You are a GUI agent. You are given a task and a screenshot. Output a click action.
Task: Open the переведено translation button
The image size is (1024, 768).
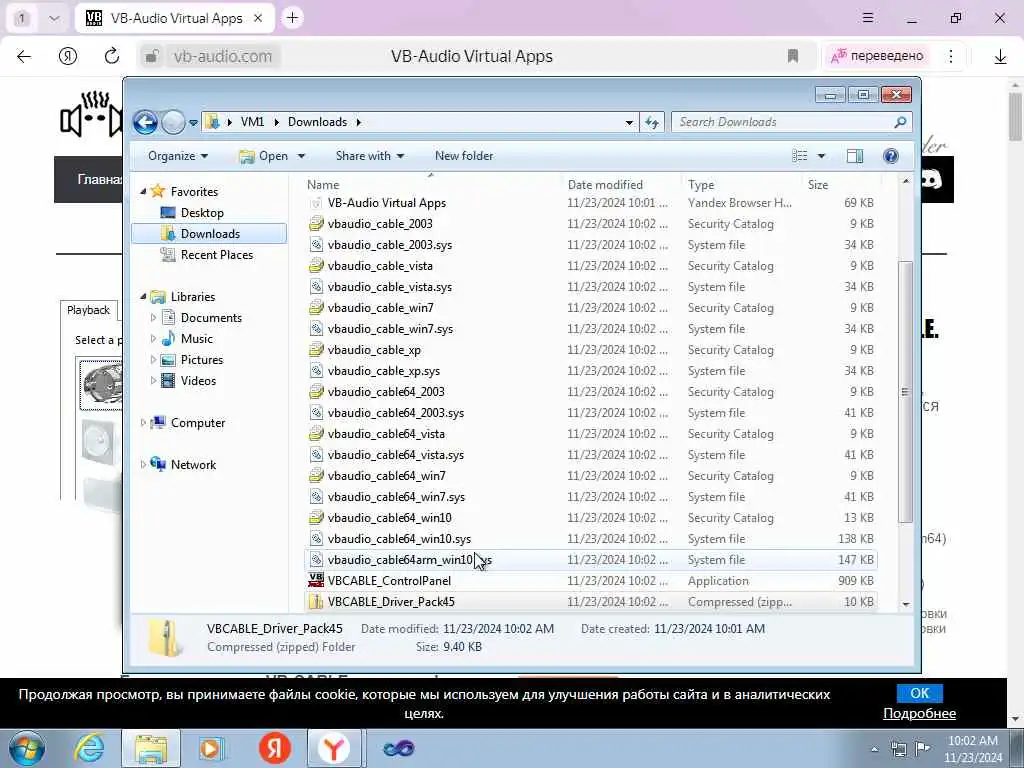point(876,56)
